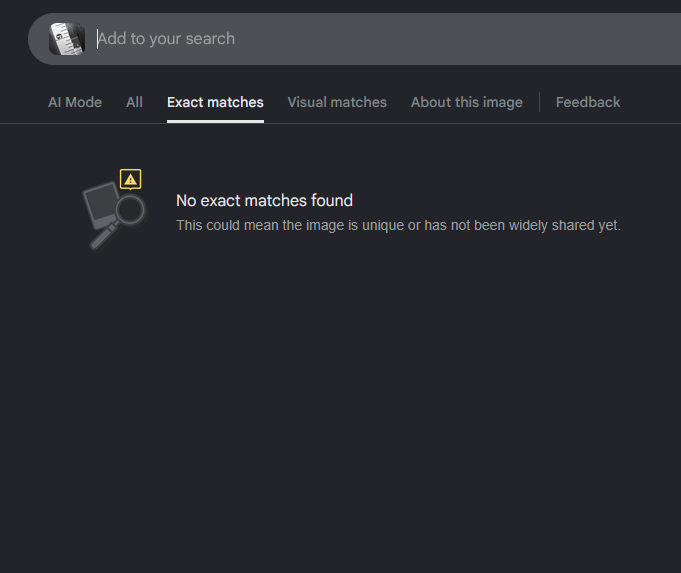Click the yellow warning triangle icon
Image resolution: width=681 pixels, height=573 pixels.
click(x=131, y=179)
